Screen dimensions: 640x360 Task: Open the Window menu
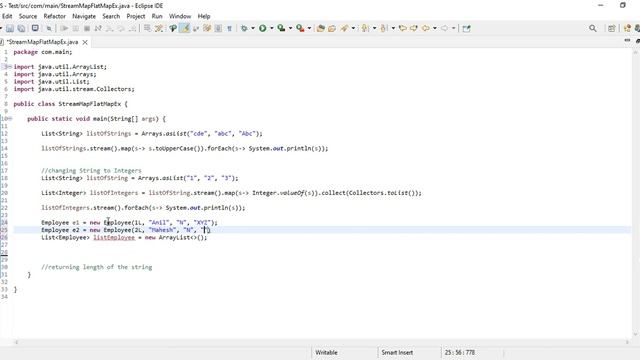tap(180, 16)
